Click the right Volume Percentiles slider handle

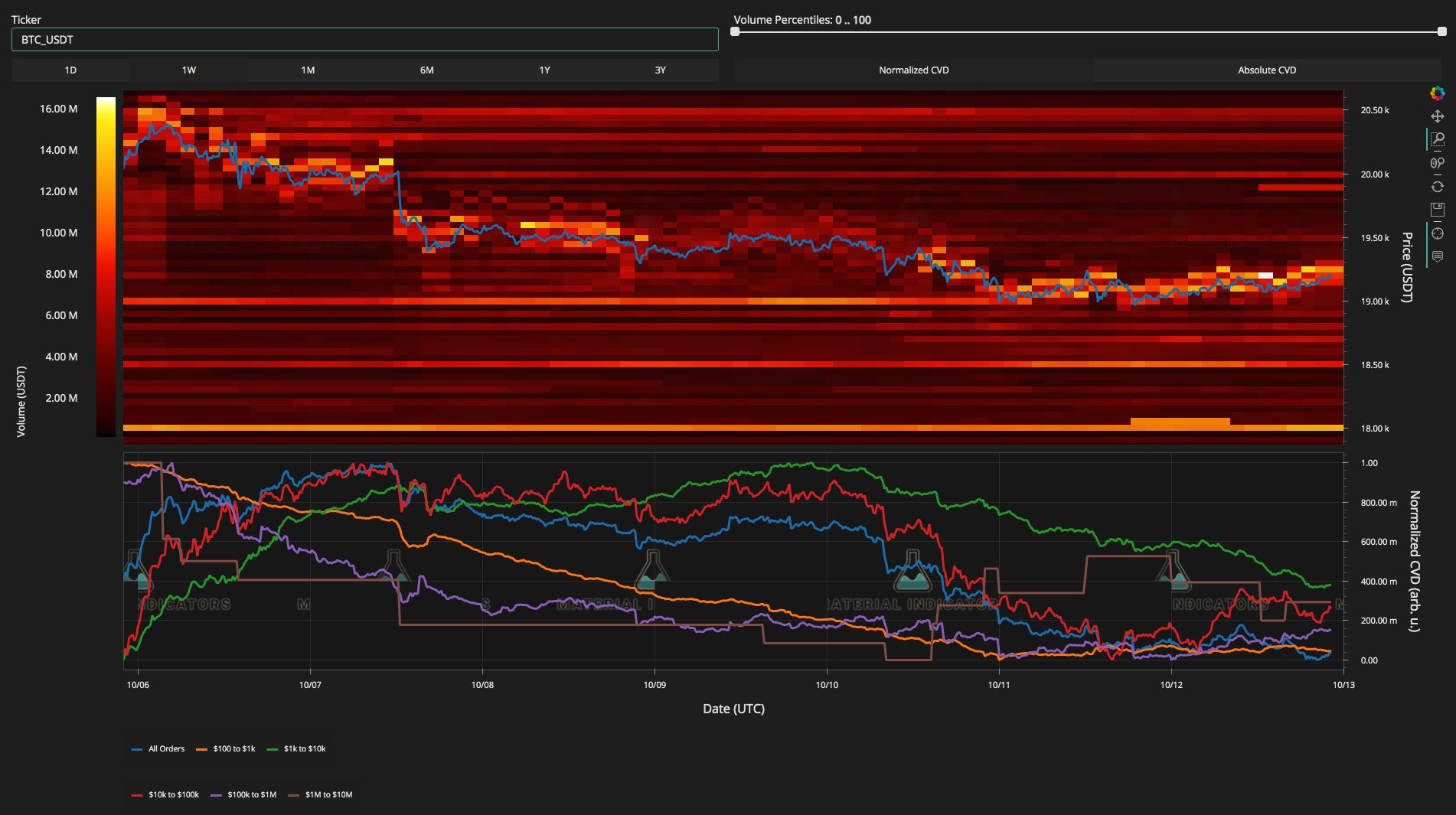[x=1441, y=32]
